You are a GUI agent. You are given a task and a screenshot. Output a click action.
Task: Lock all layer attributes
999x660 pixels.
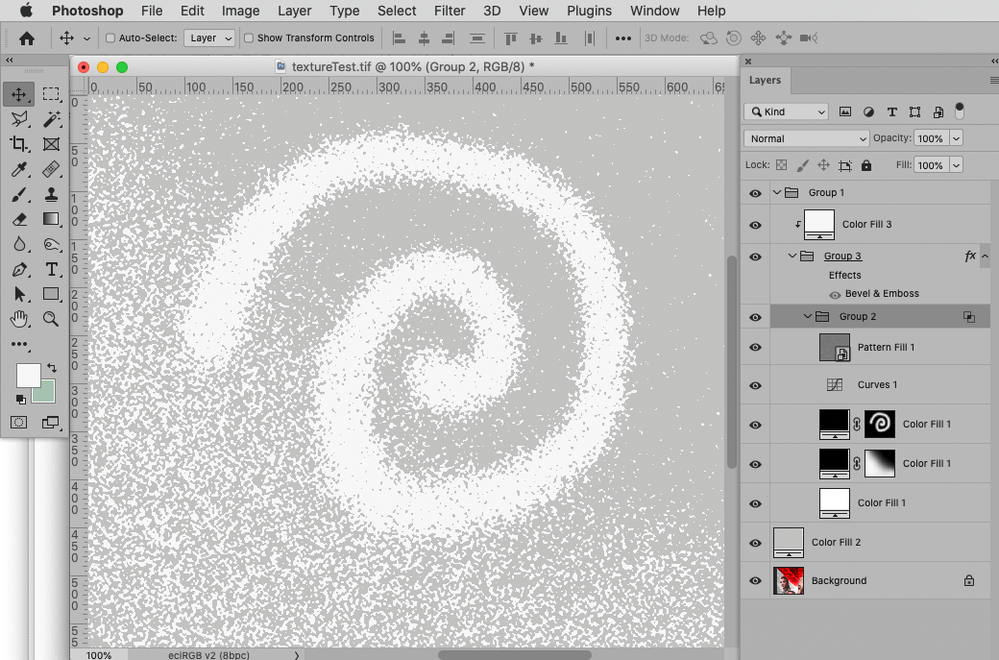point(866,166)
